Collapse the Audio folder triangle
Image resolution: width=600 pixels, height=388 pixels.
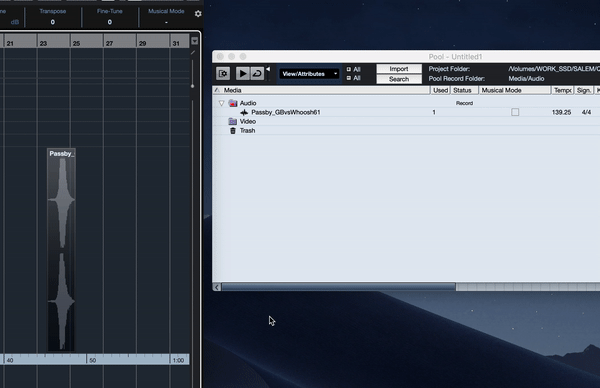[x=221, y=103]
